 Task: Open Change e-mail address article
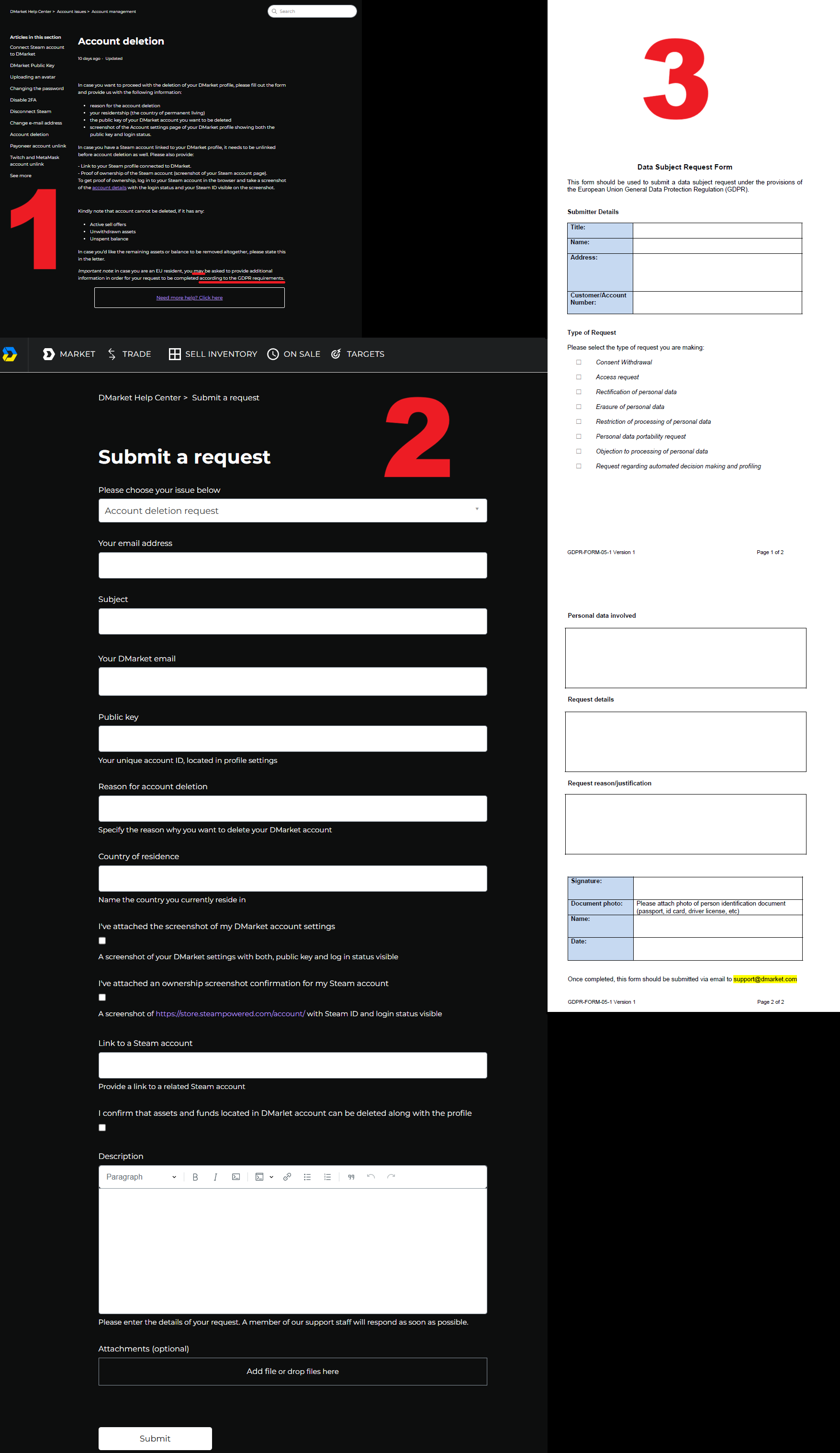coord(36,123)
